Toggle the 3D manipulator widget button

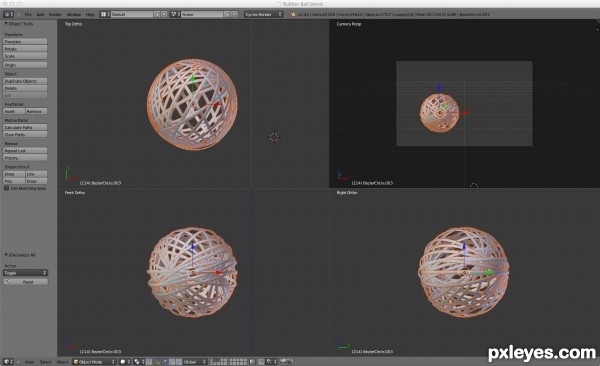click(x=158, y=362)
